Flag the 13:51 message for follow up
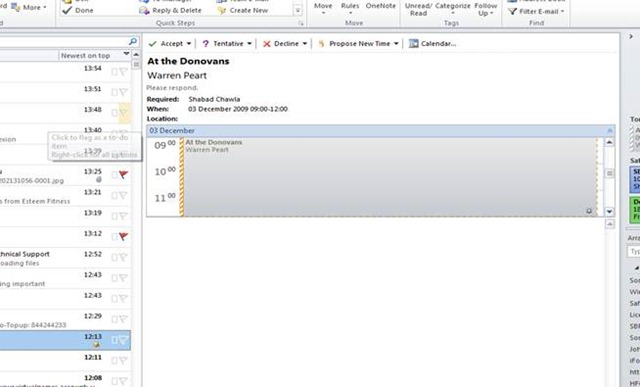The height and width of the screenshot is (387, 640). coord(123,92)
